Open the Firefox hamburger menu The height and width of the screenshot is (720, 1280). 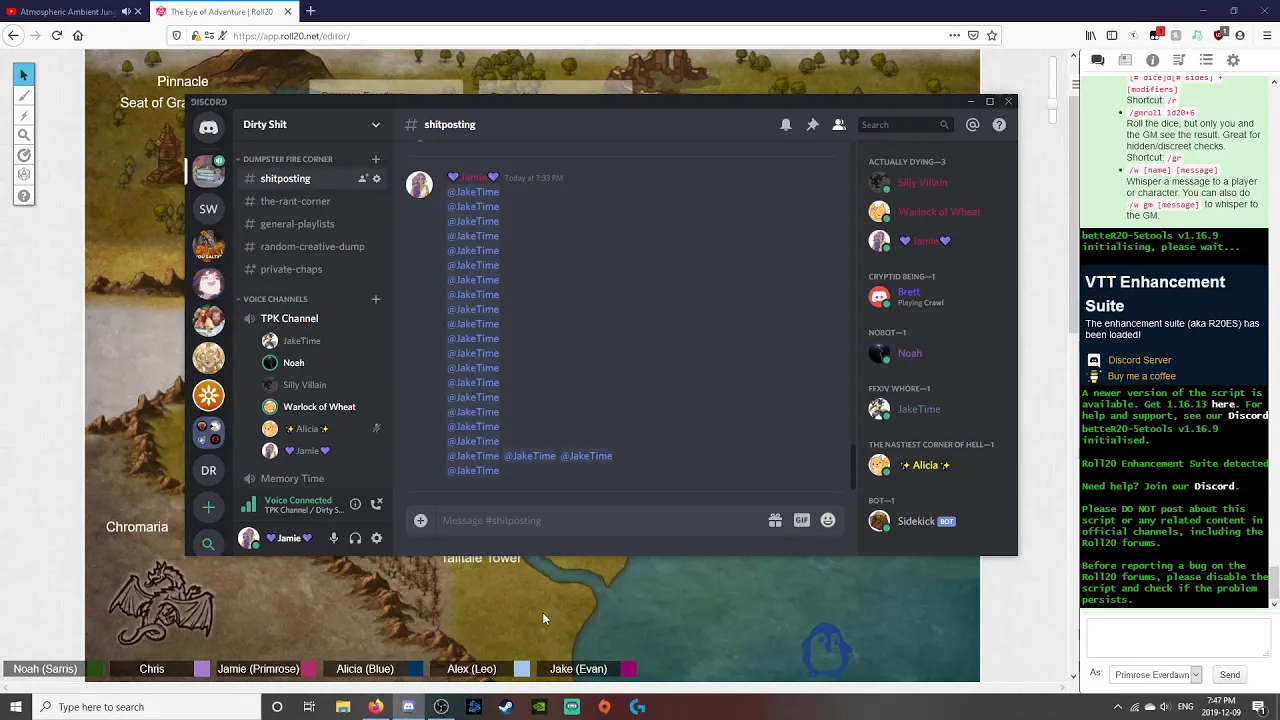coord(1267,36)
